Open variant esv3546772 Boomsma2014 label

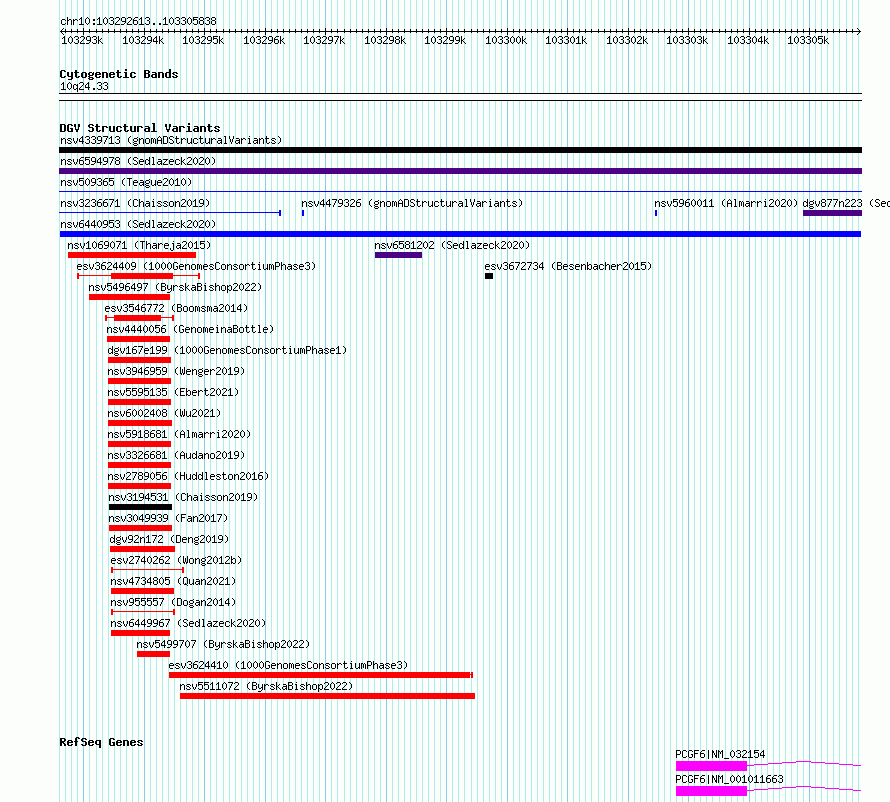(x=176, y=308)
